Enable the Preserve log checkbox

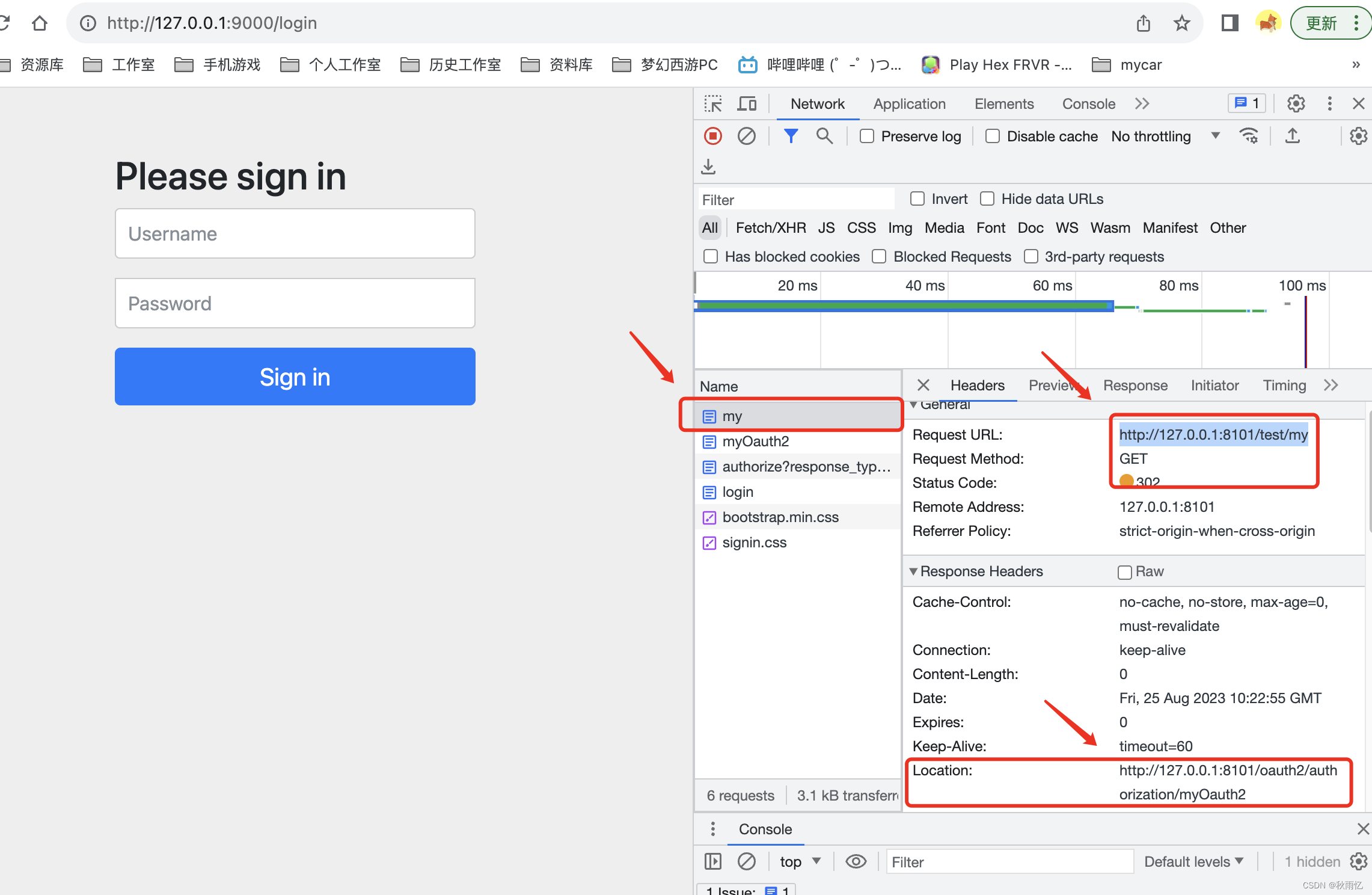click(866, 136)
